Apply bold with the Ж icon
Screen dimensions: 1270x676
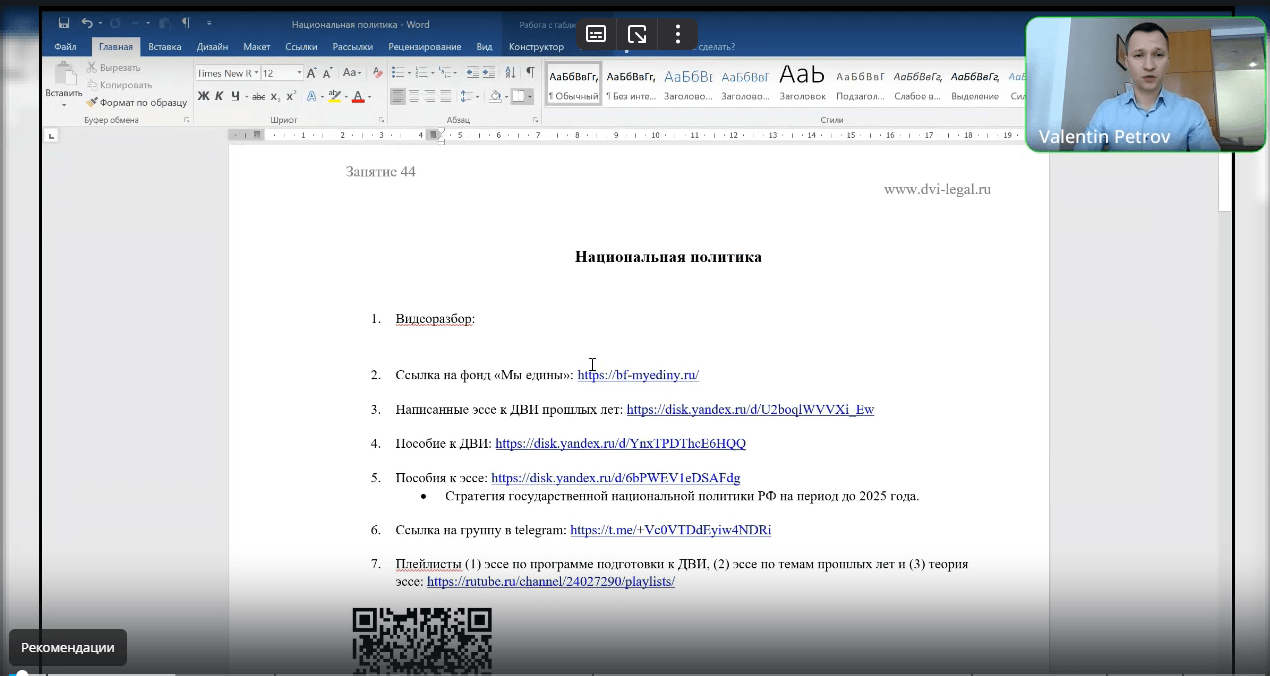tap(202, 95)
